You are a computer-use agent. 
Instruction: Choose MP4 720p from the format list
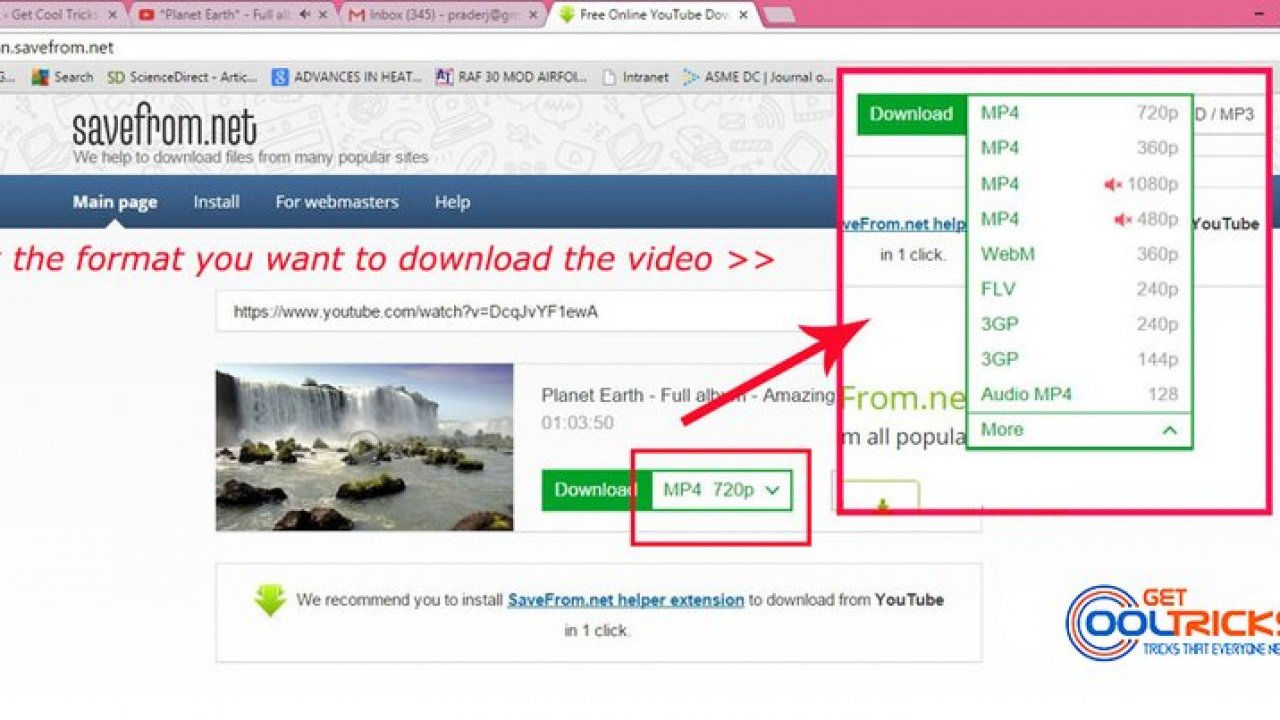[1079, 113]
